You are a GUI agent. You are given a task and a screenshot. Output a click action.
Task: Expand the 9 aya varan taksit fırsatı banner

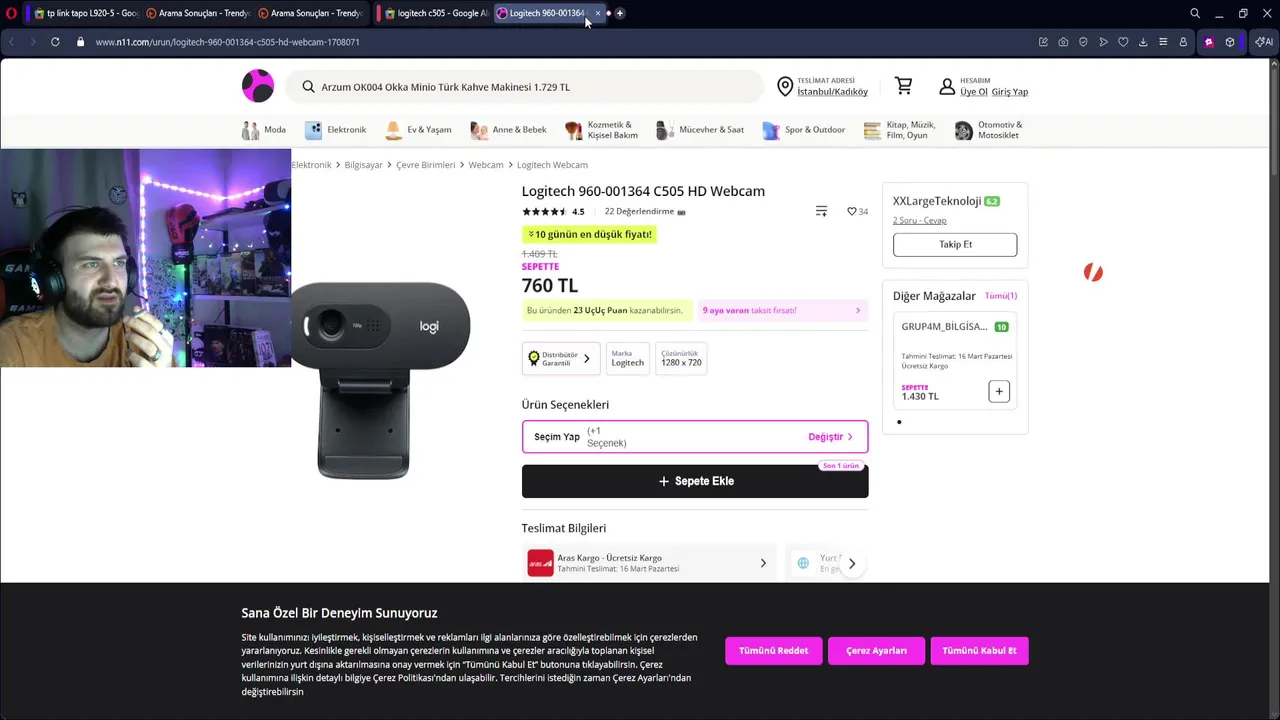(782, 310)
